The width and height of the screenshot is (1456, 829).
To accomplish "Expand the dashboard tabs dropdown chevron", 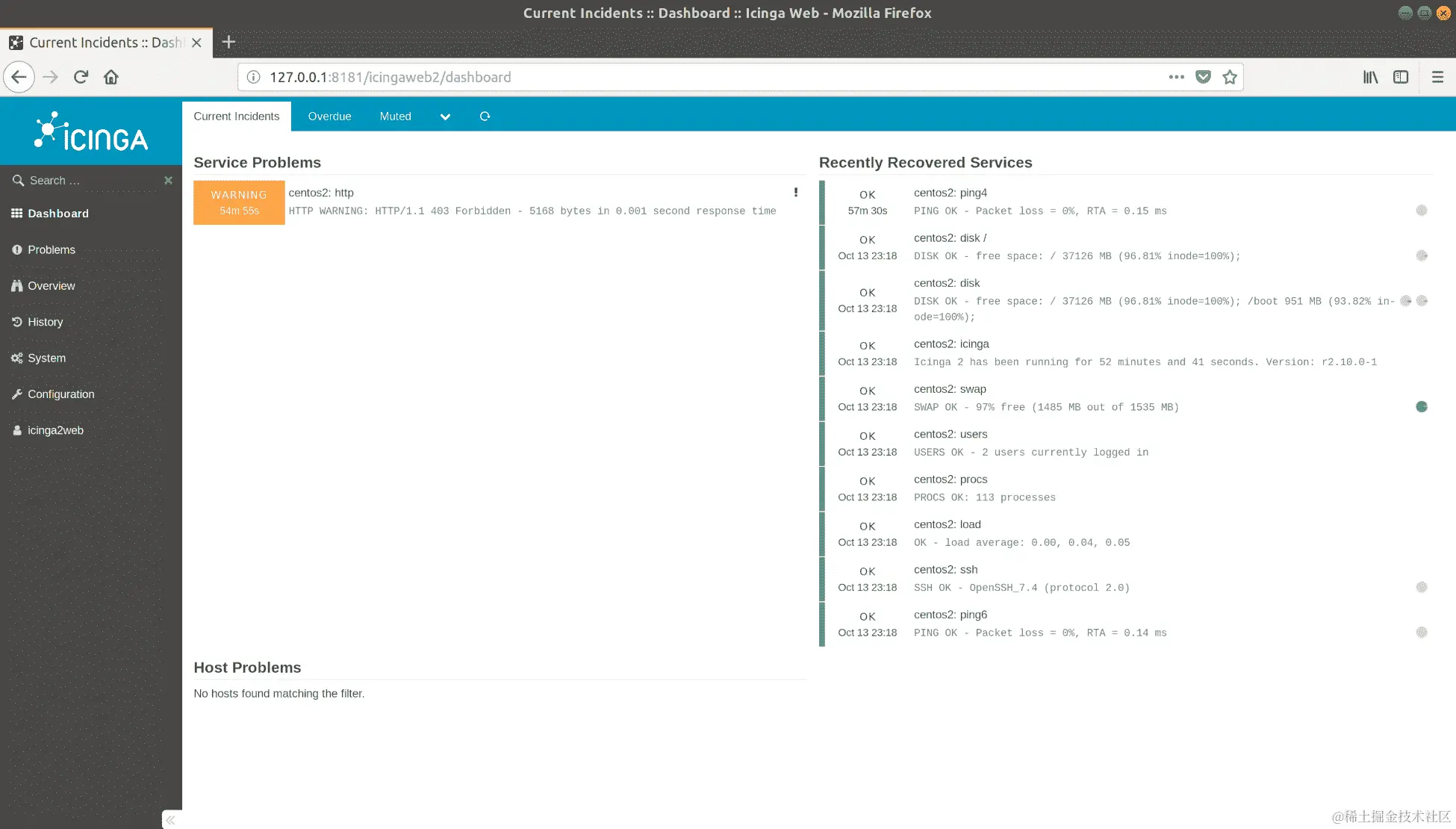I will click(445, 117).
